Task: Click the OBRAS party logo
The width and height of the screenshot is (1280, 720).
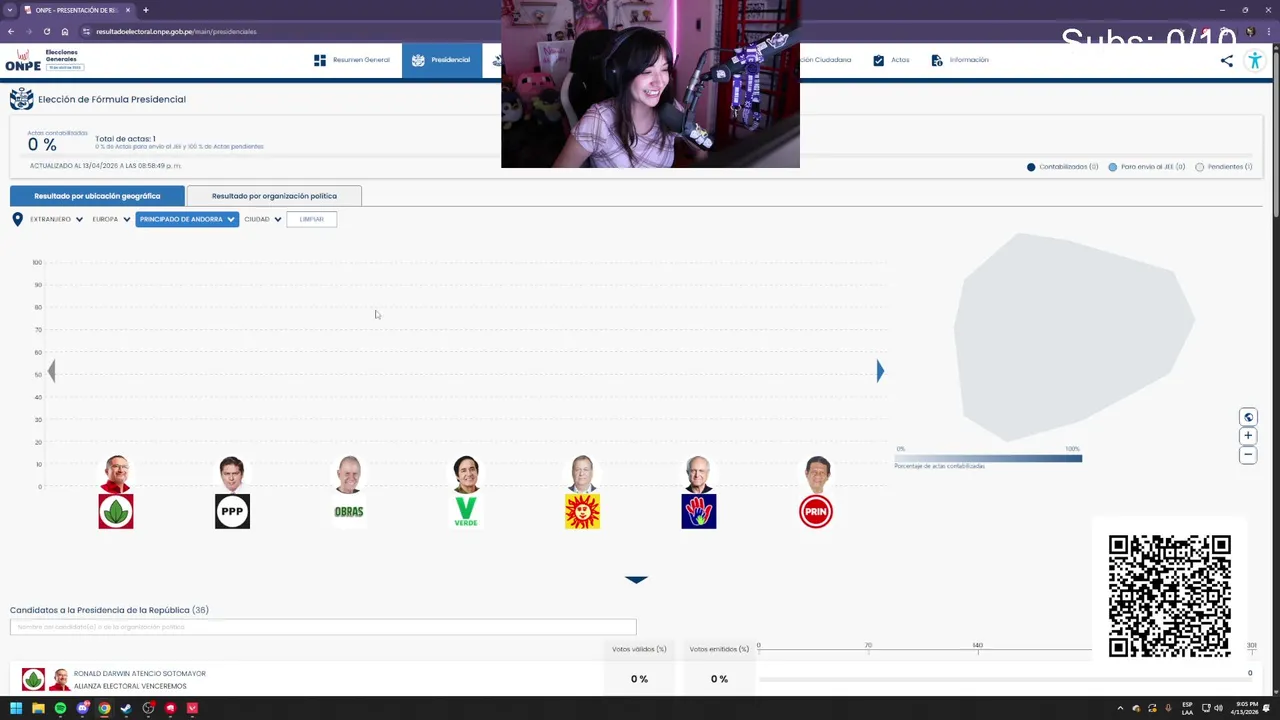Action: coord(349,511)
